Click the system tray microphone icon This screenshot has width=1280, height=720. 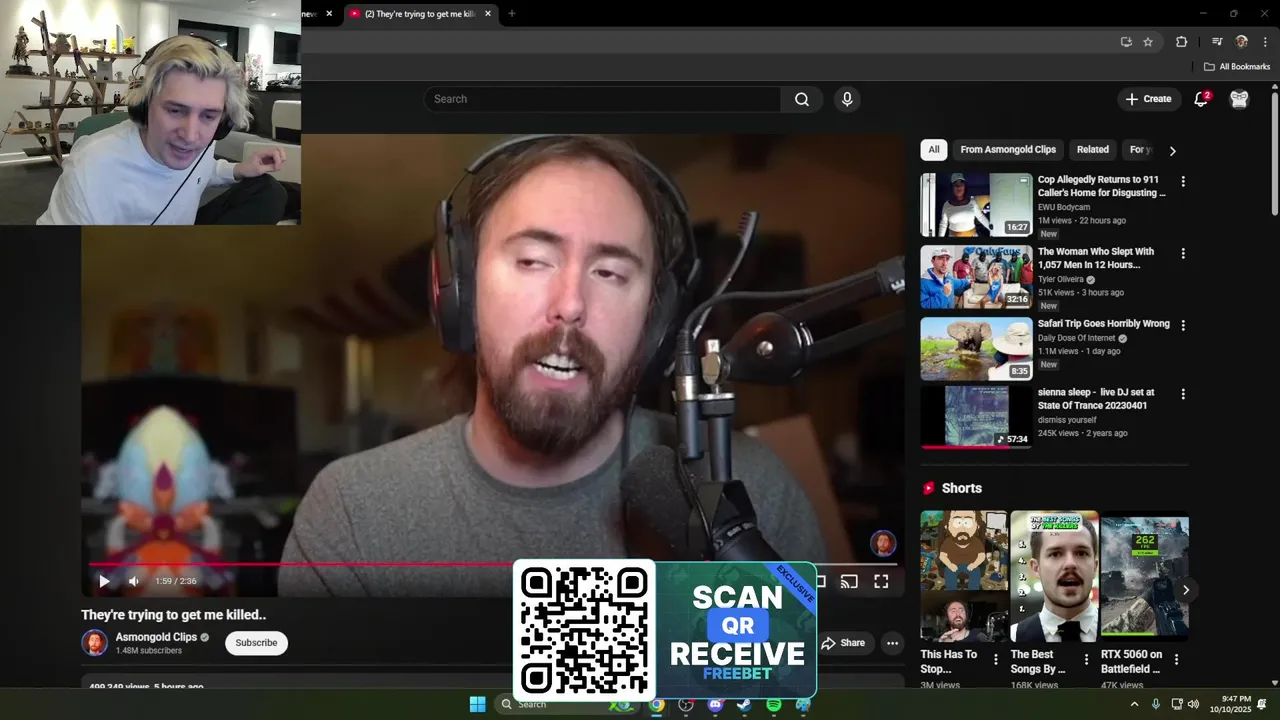pos(1156,704)
